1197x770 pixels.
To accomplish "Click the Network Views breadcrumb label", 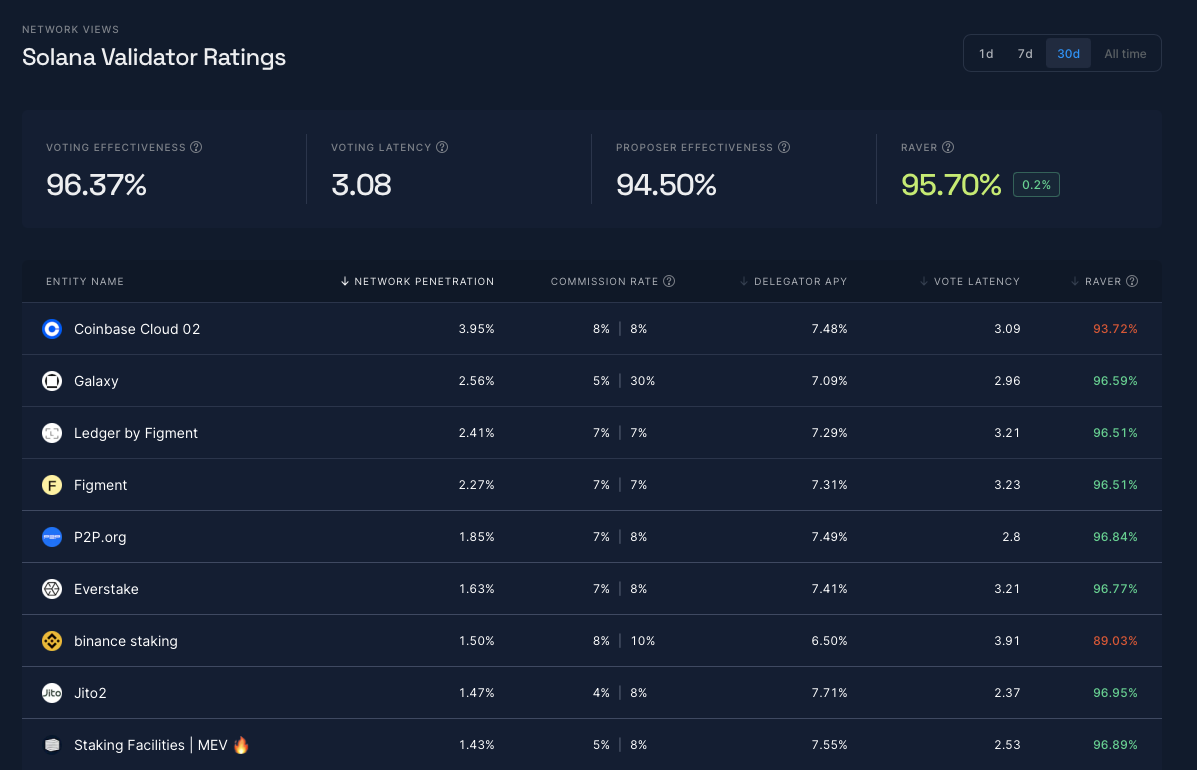I will click(x=70, y=30).
